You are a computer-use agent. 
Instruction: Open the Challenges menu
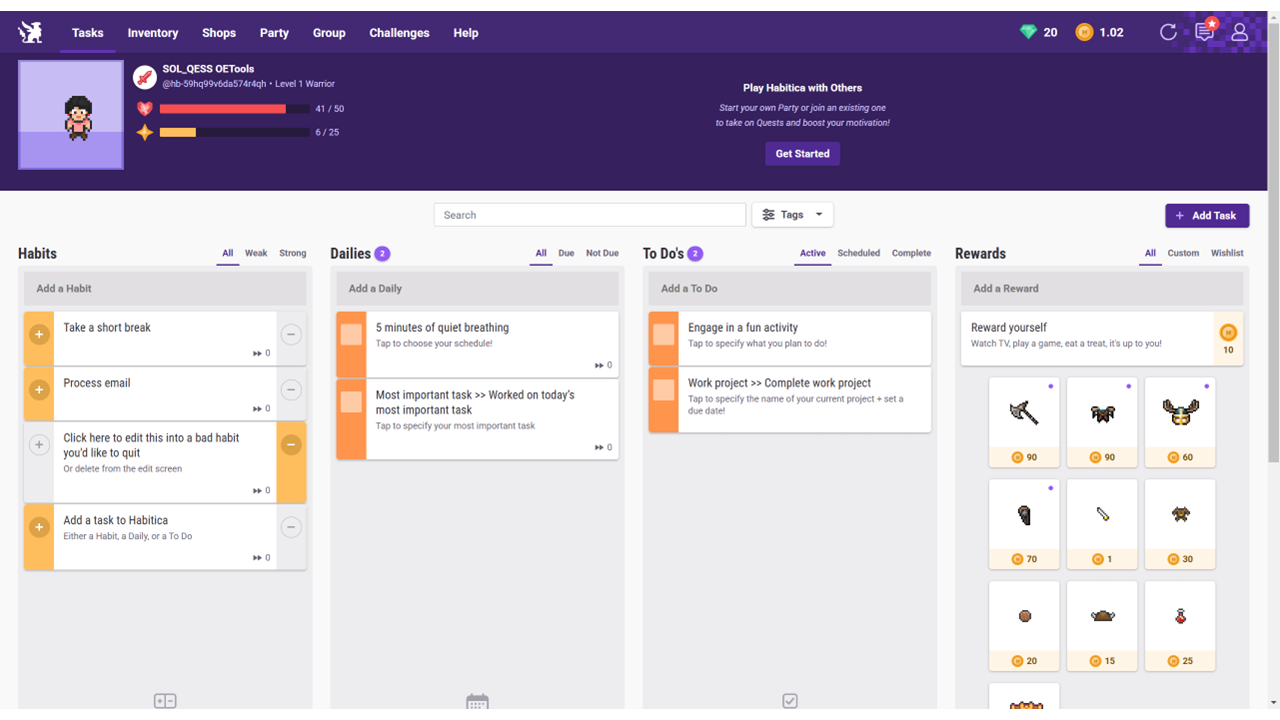(x=399, y=33)
